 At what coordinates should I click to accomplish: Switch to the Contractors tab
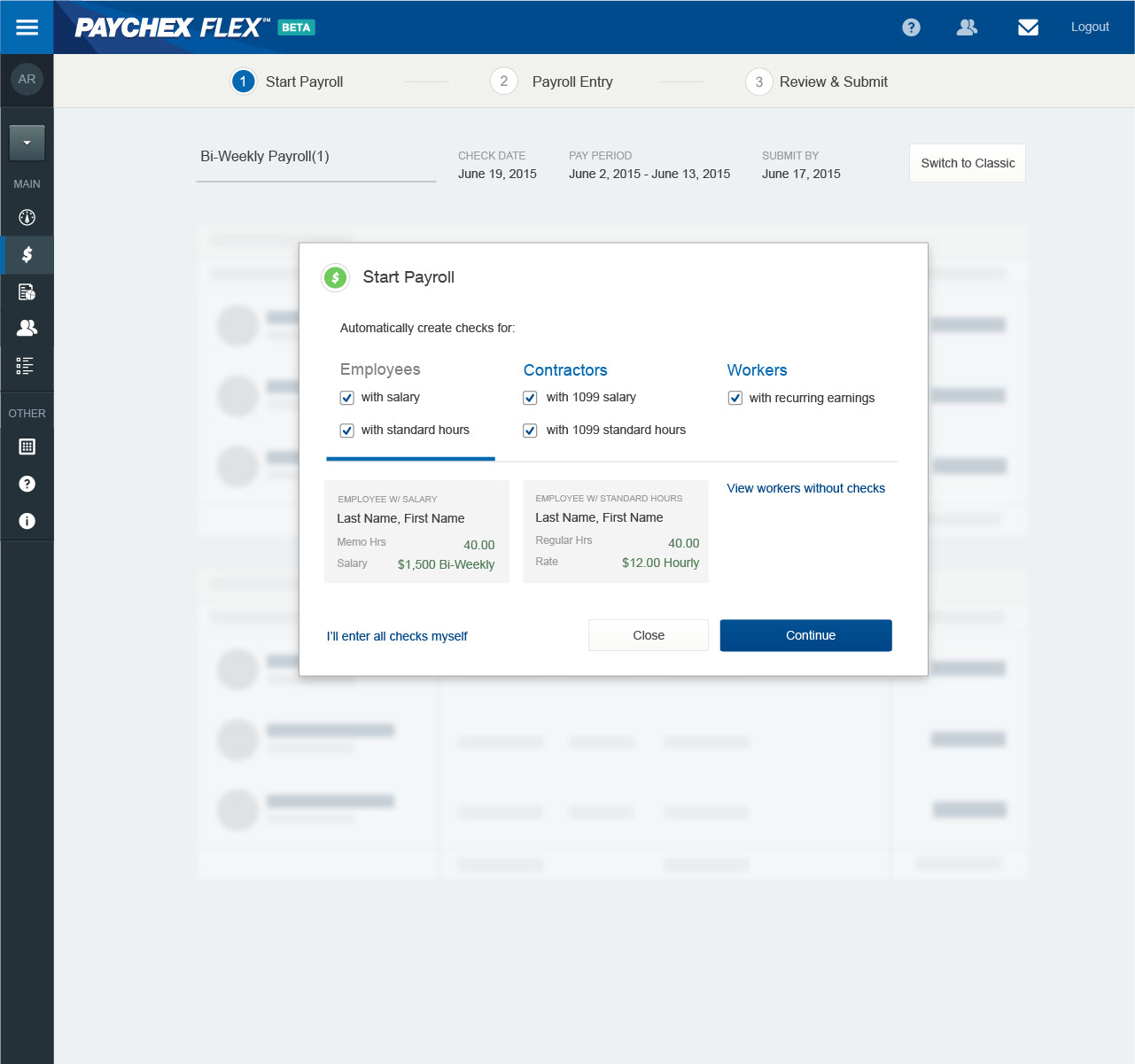coord(565,370)
